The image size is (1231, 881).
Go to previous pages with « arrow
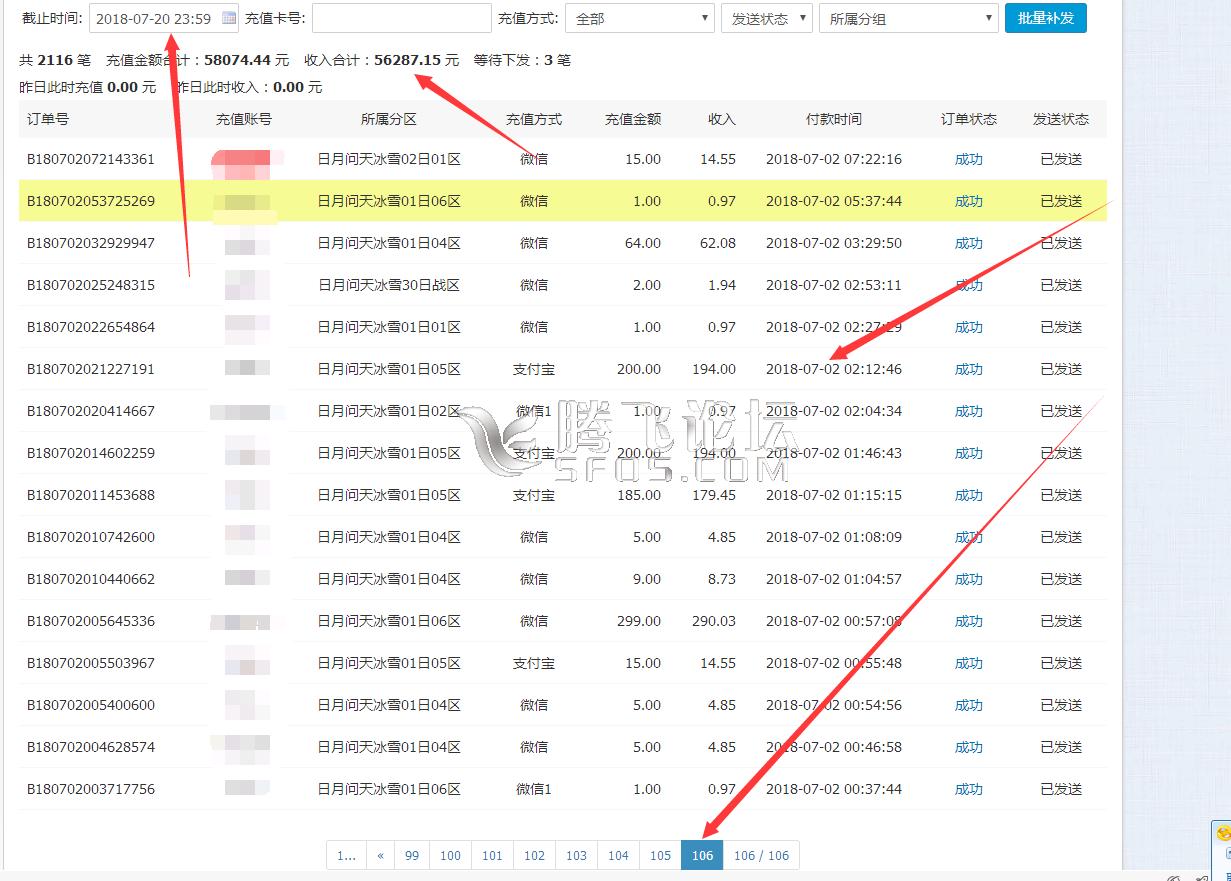(380, 855)
